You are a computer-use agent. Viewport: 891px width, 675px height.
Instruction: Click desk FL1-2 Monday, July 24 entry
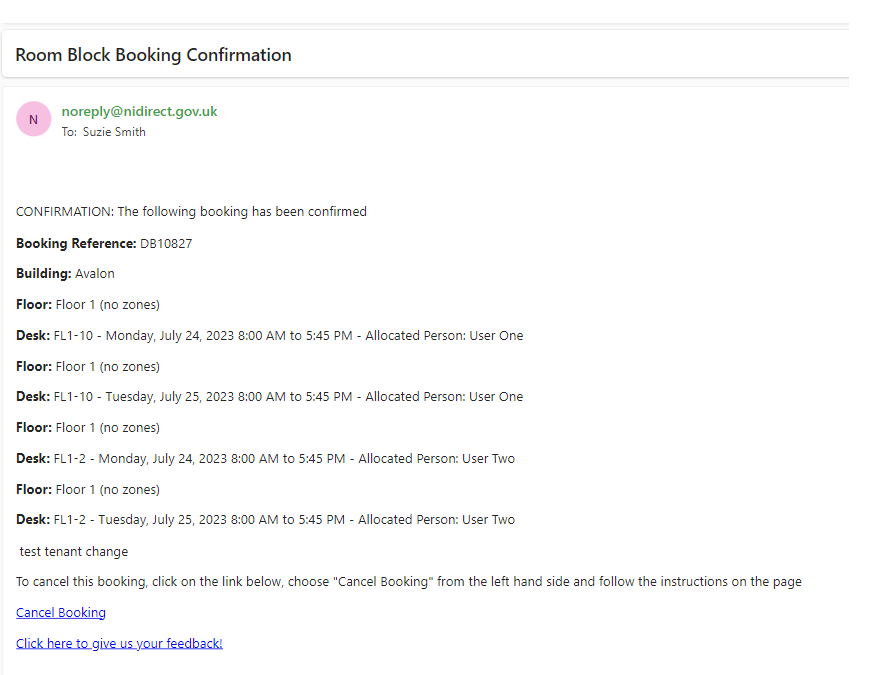pyautogui.click(x=284, y=459)
